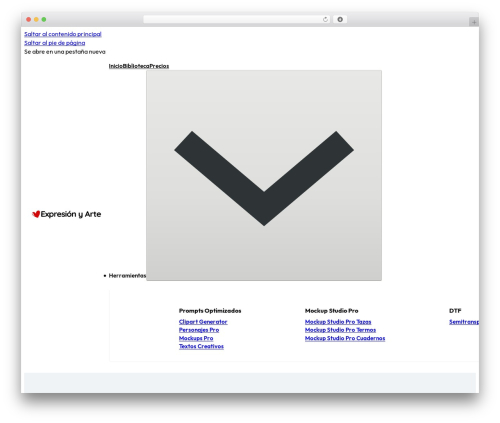The width and height of the screenshot is (500, 423).
Task: Click 'Se abre en una pestaña nueva' text
Action: coord(65,52)
